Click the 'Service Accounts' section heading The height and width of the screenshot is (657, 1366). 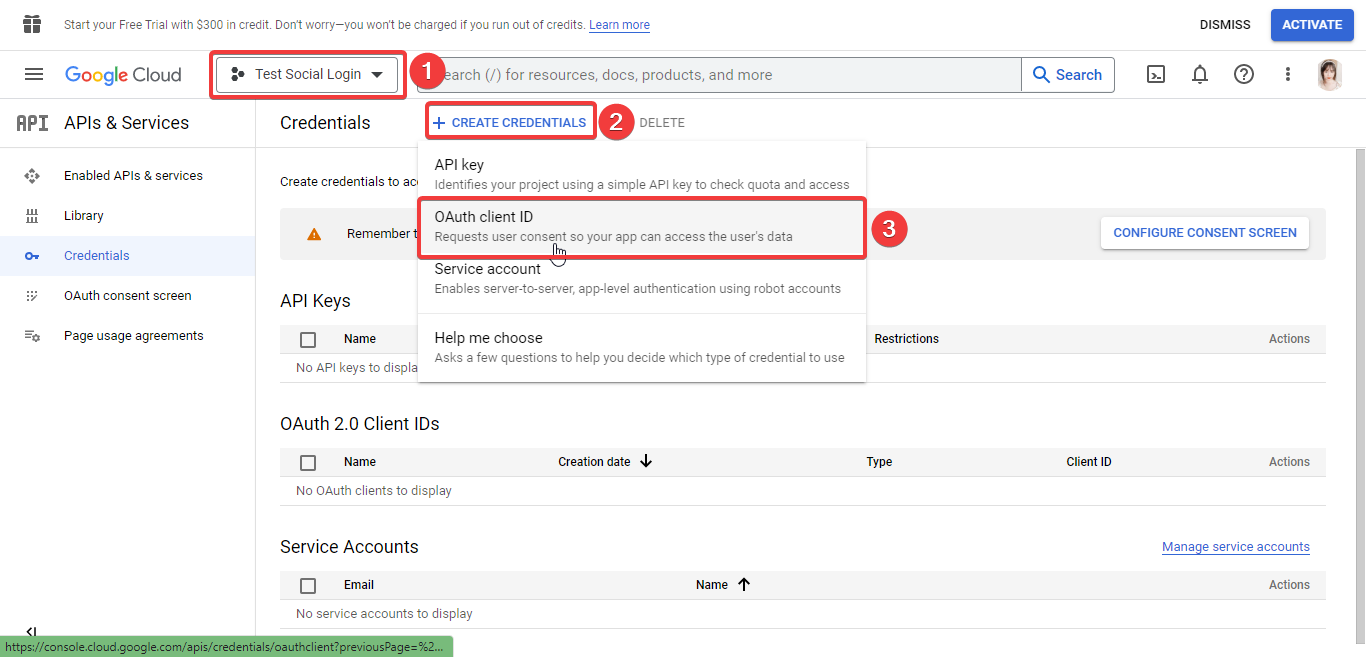[x=349, y=547]
